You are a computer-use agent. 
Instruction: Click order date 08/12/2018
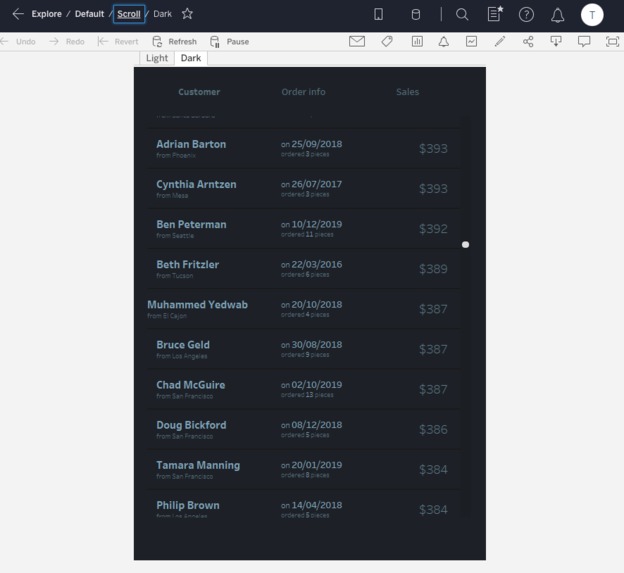[x=317, y=425]
